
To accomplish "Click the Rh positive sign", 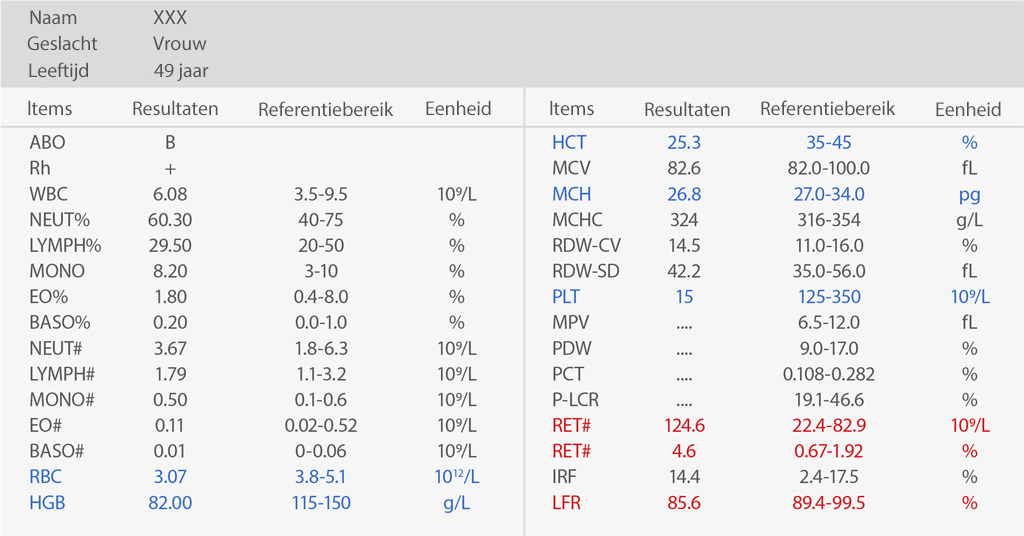I will click(170, 169).
